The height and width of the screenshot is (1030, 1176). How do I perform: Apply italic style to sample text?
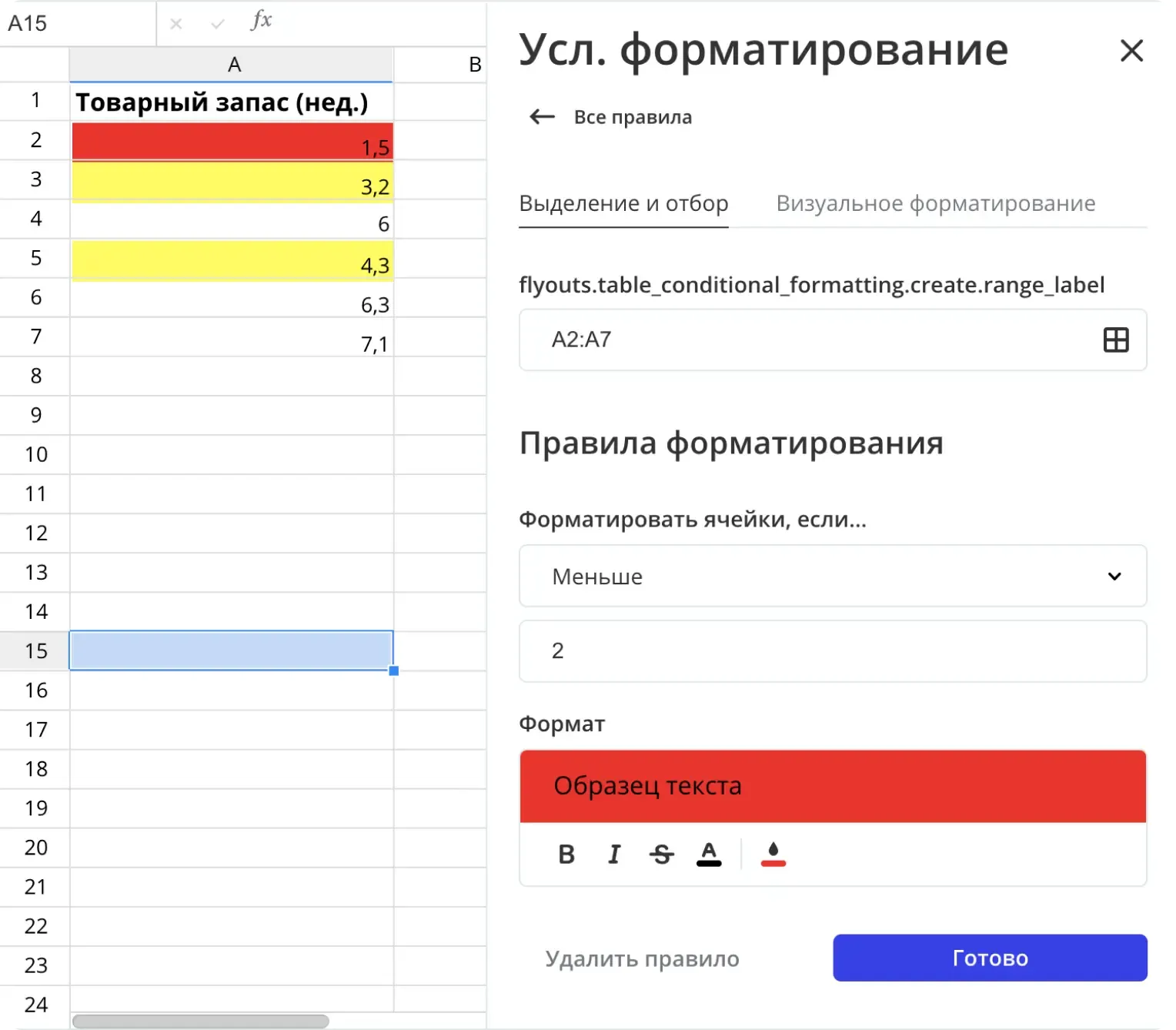[x=614, y=854]
